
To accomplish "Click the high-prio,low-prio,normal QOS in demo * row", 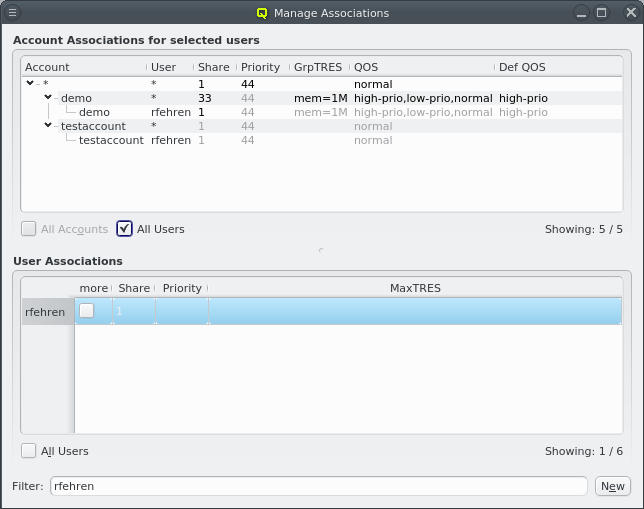I will [x=423, y=98].
